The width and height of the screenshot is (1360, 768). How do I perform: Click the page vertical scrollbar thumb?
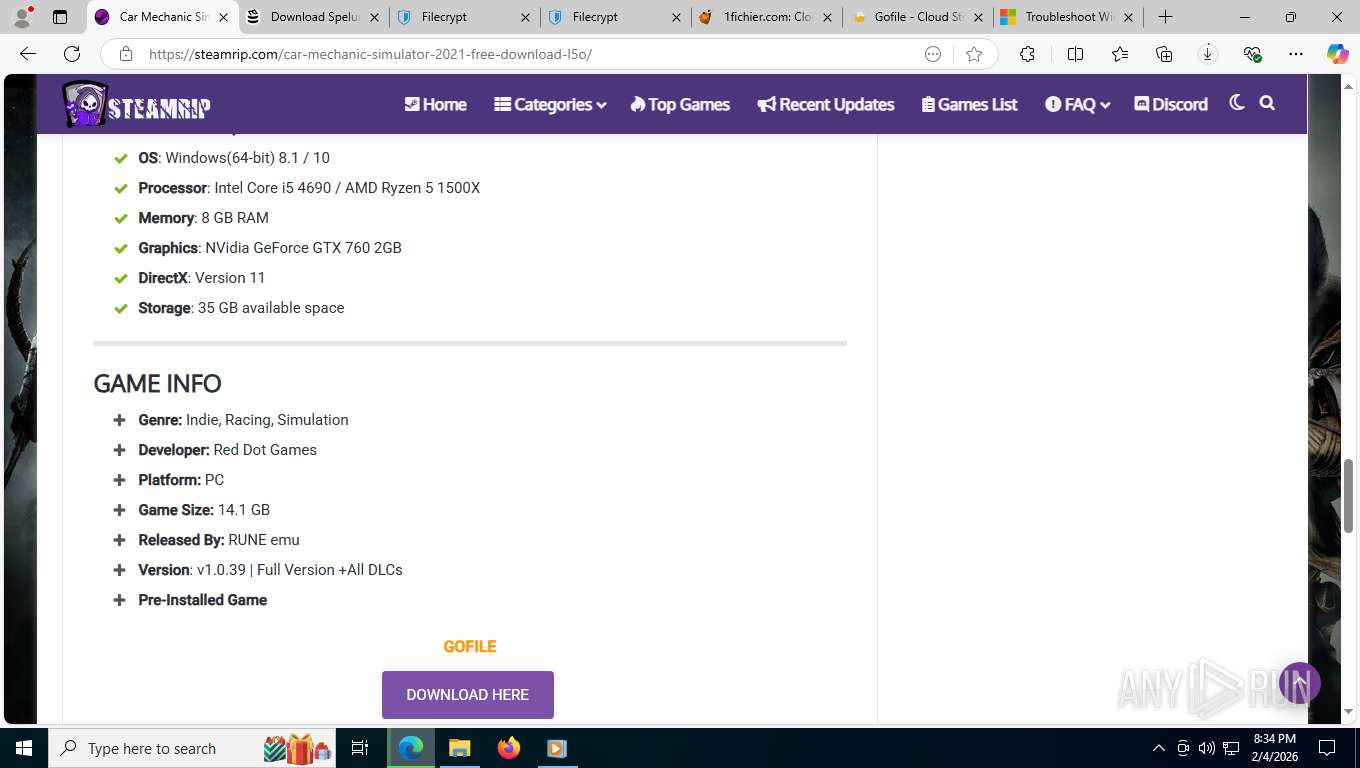pos(1349,495)
